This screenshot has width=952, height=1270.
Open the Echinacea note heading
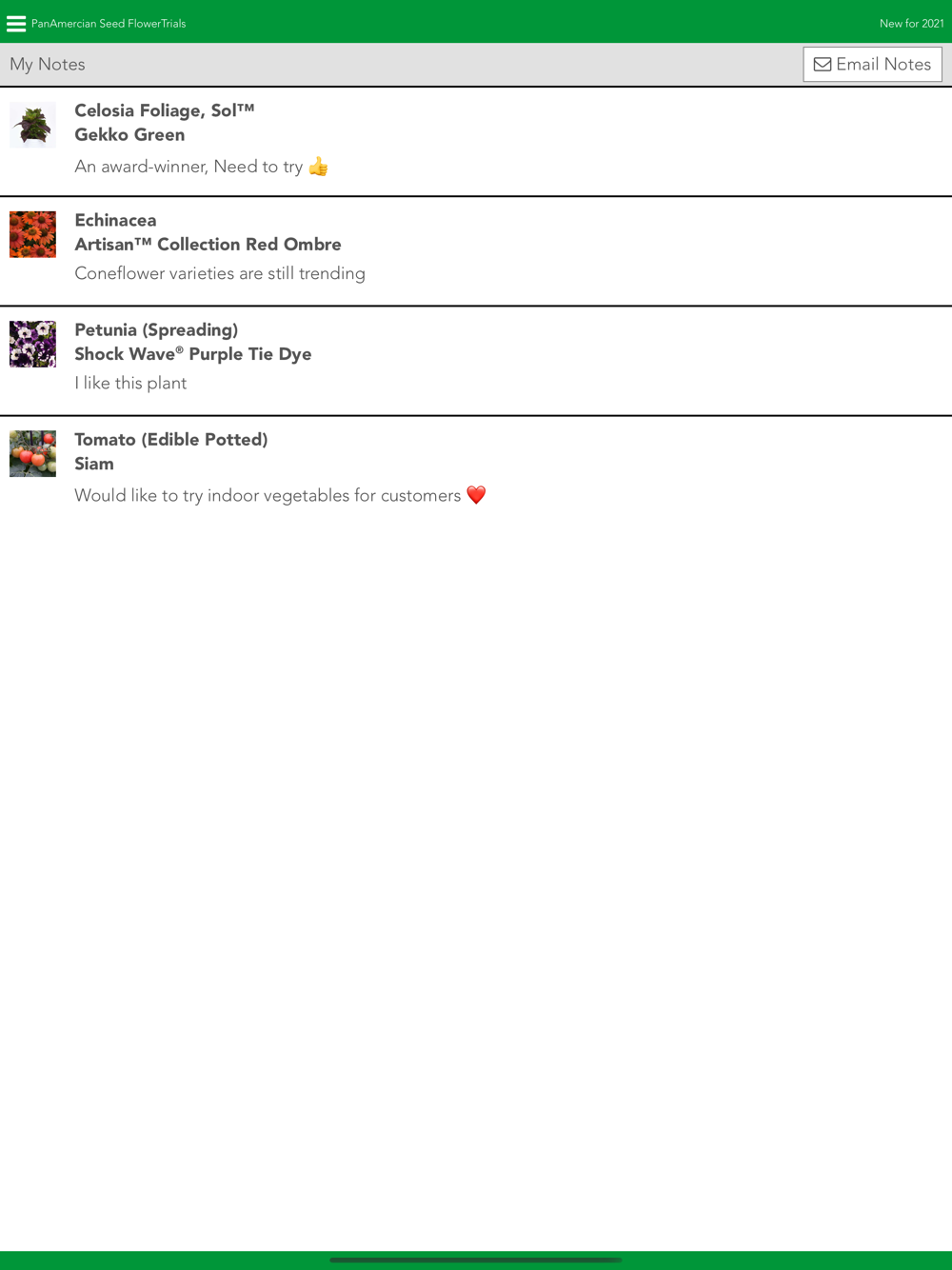click(x=115, y=220)
